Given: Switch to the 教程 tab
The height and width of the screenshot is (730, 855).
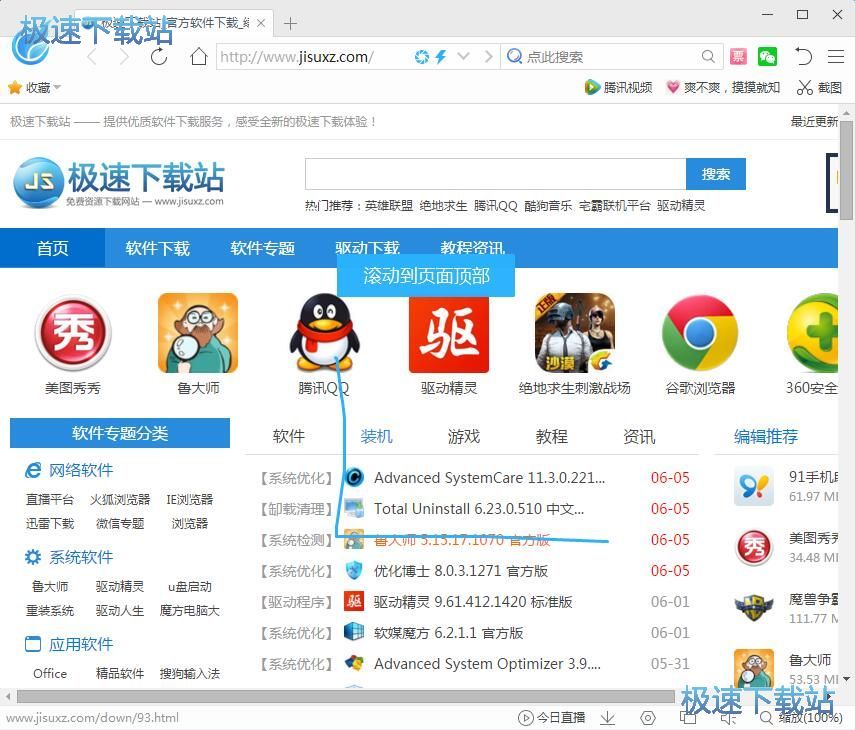Looking at the screenshot, I should click(x=551, y=436).
